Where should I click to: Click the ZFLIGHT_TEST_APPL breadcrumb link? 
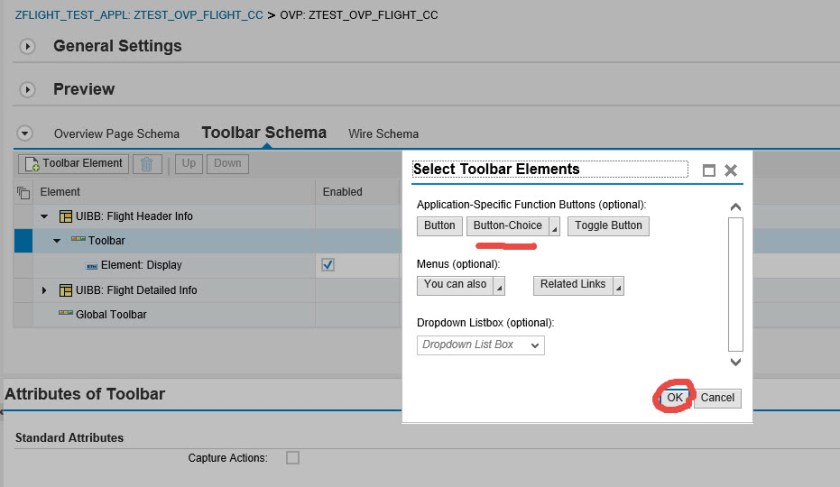tap(139, 15)
